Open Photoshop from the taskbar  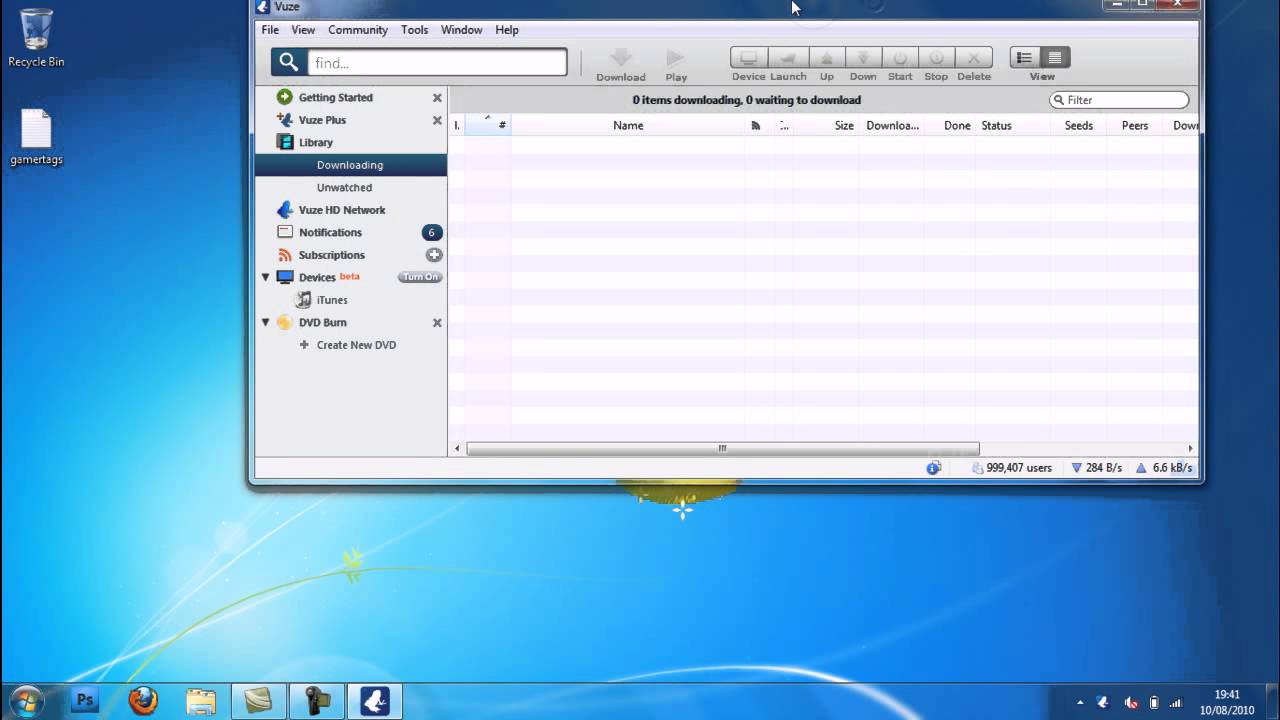(x=85, y=701)
